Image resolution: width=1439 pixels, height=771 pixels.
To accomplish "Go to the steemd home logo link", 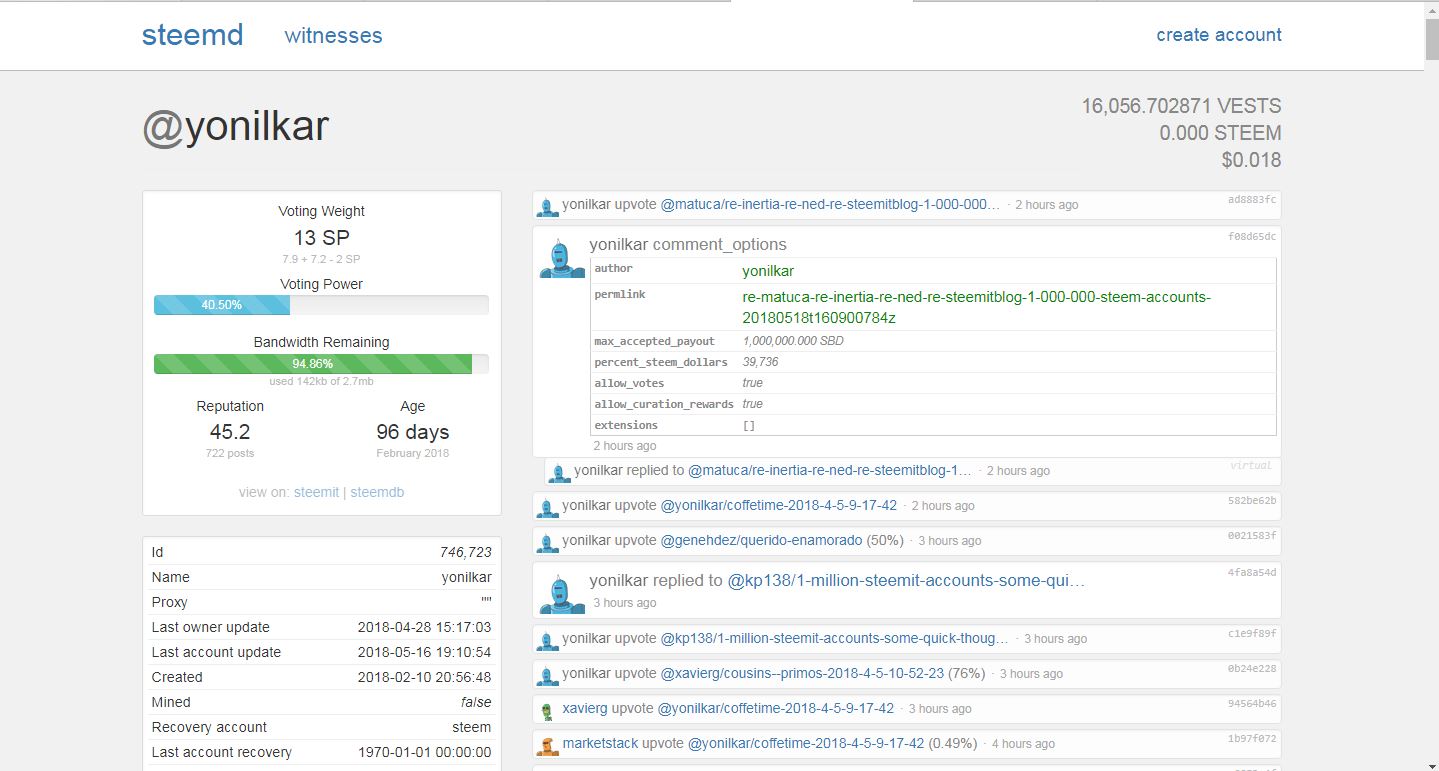I will (192, 35).
